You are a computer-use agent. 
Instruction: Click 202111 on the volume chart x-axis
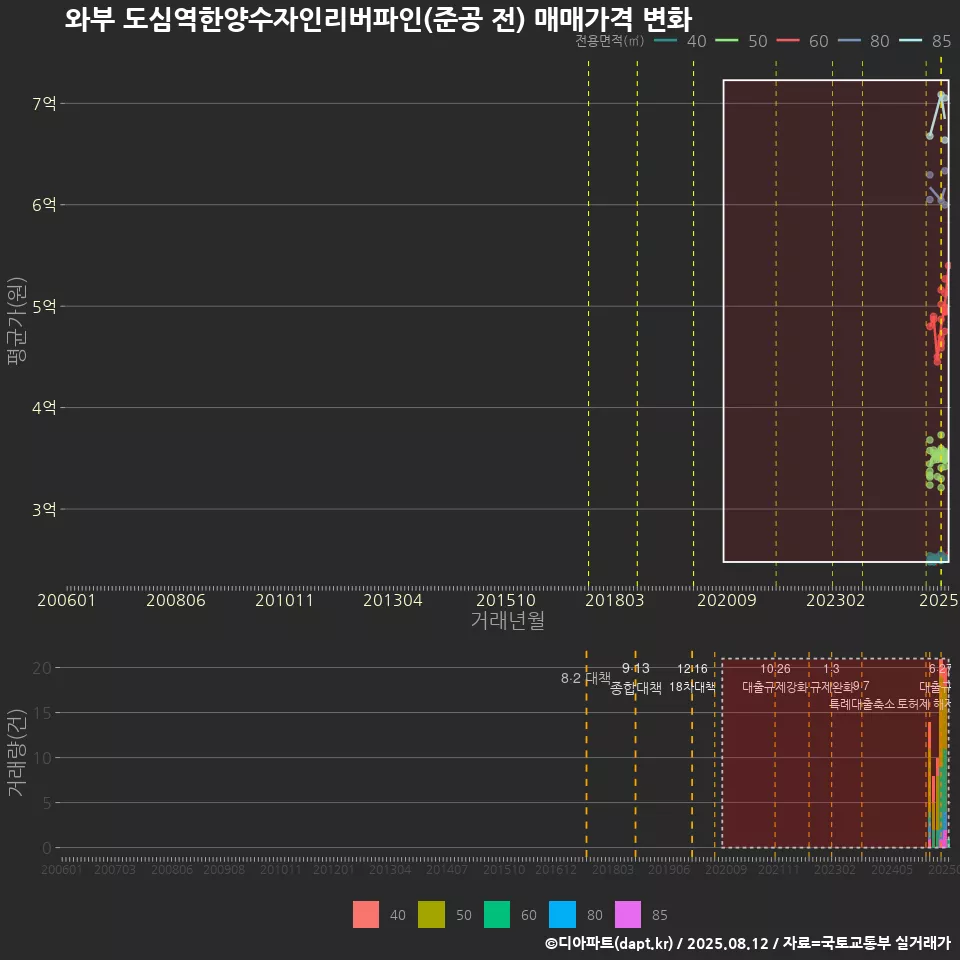point(779,869)
